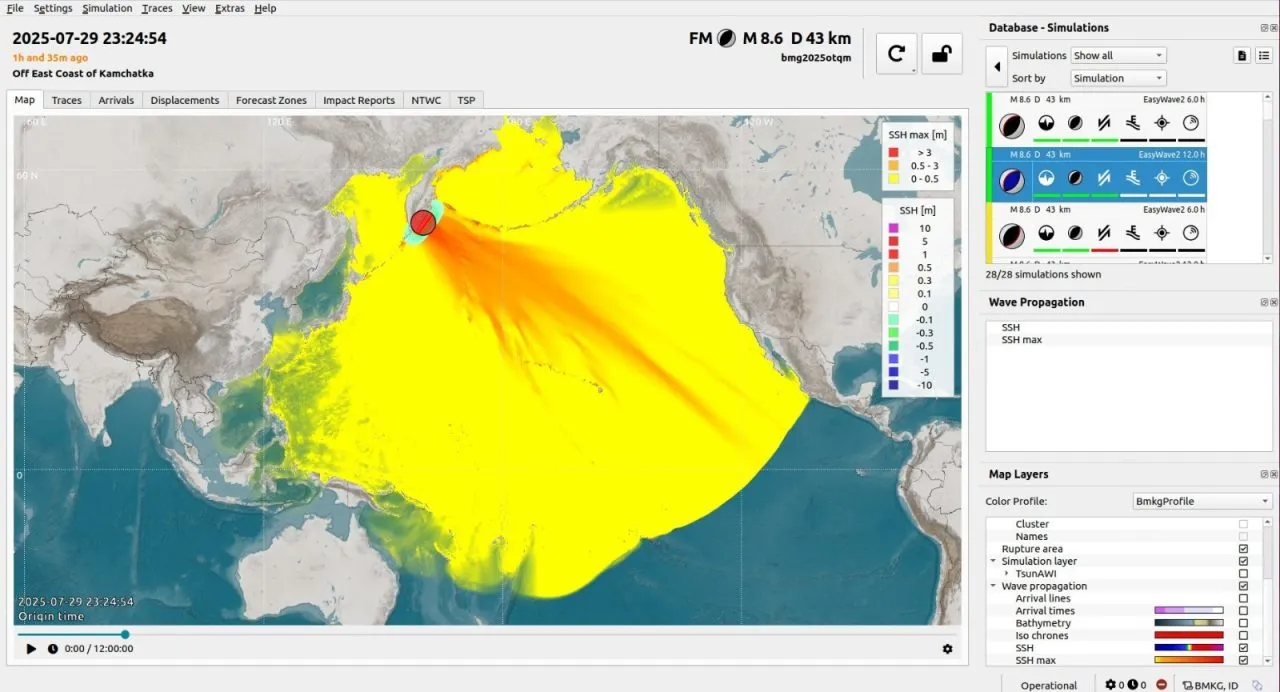Open the Show all simulations dropdown

point(1118,55)
